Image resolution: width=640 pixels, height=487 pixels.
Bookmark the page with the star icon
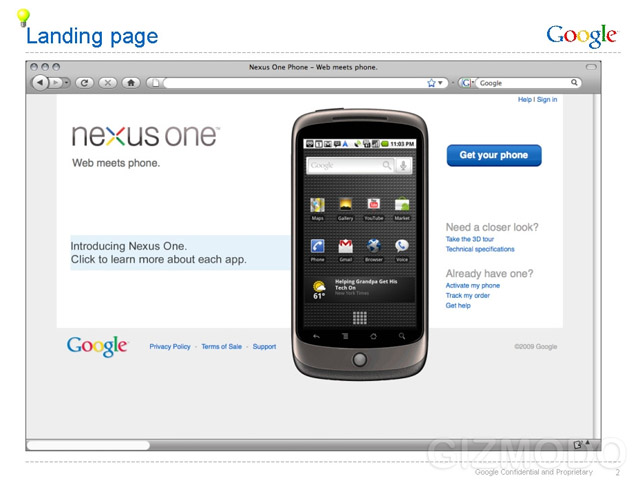pos(431,83)
